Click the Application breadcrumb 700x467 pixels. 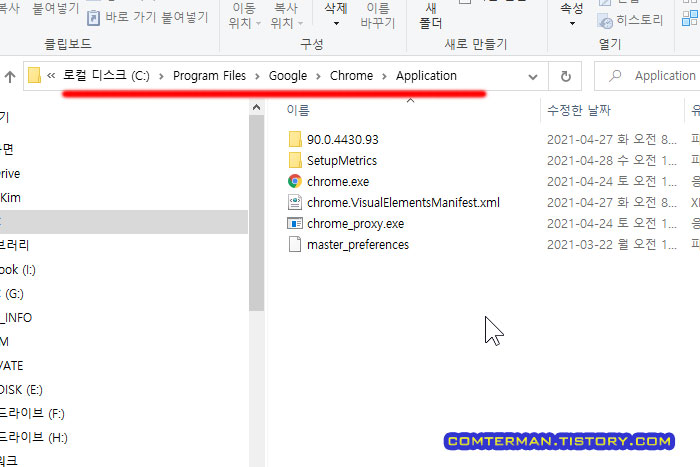426,75
